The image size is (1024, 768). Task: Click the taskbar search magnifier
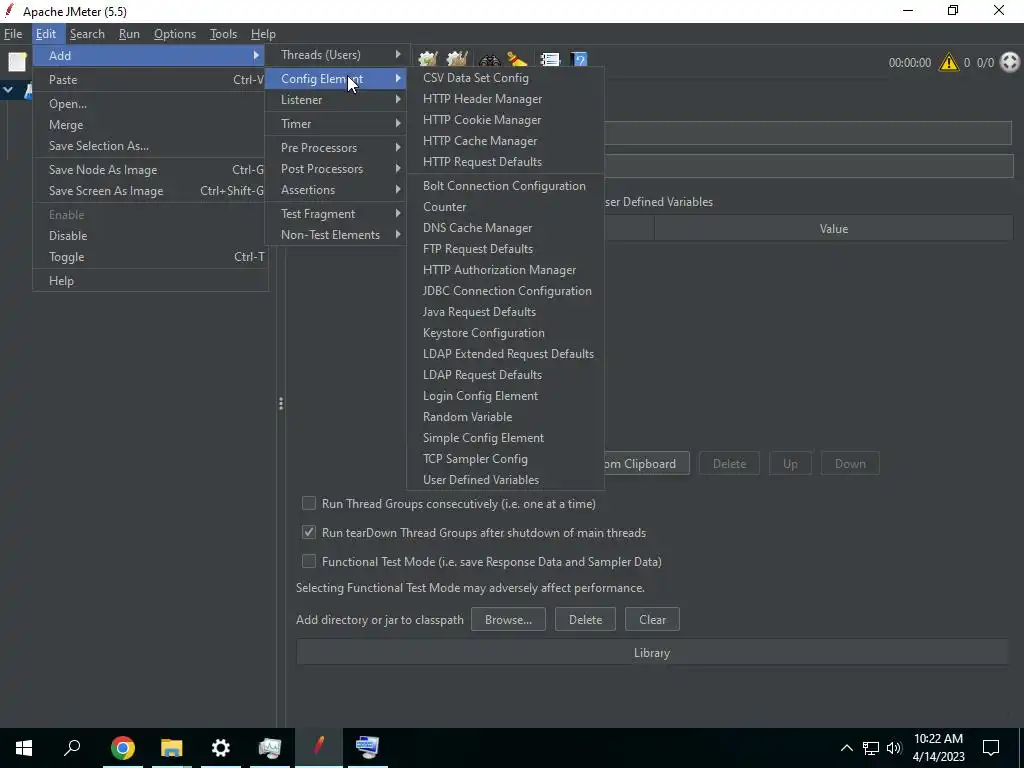(72, 747)
